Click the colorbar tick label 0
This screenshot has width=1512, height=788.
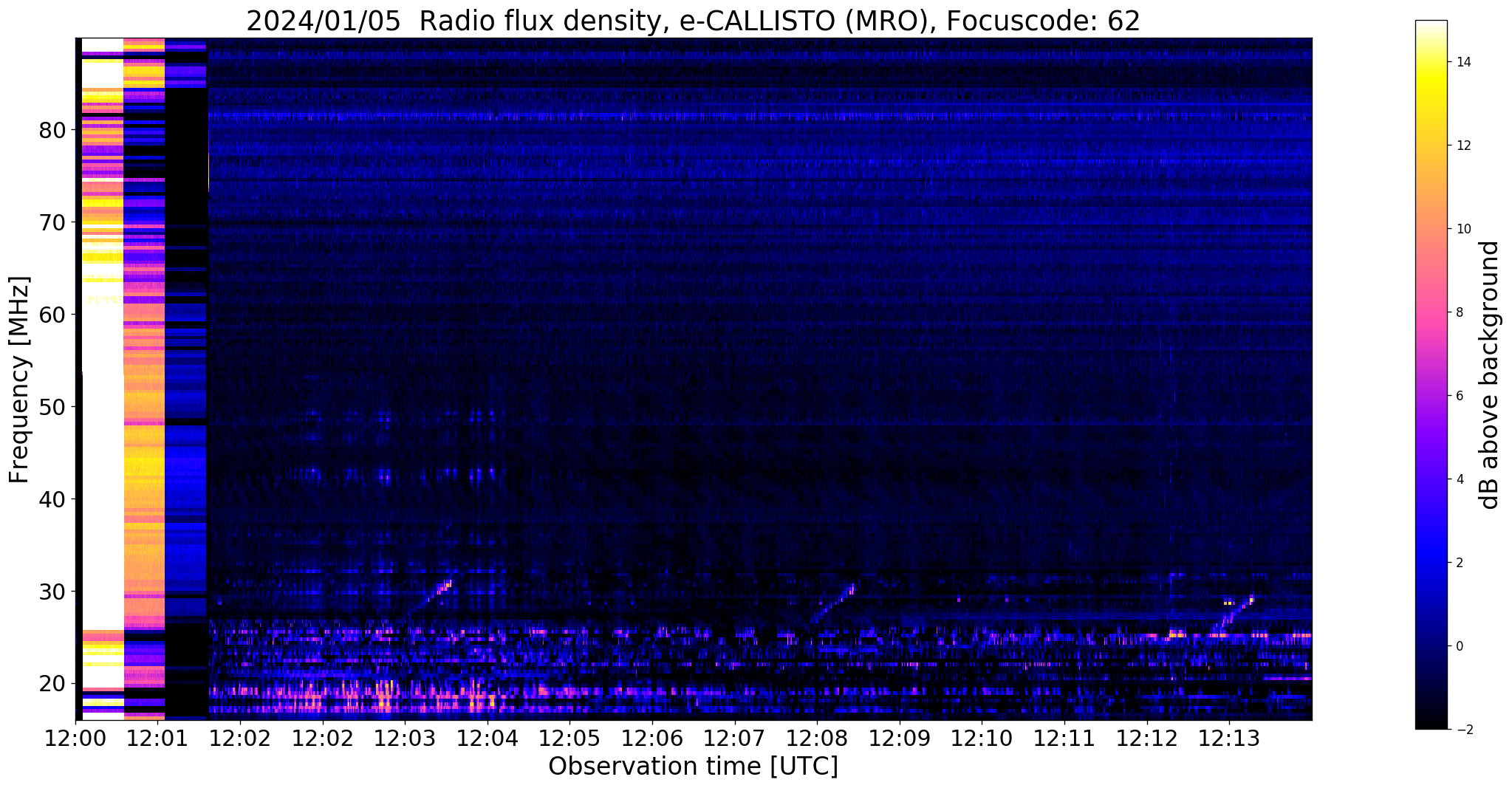click(1459, 646)
